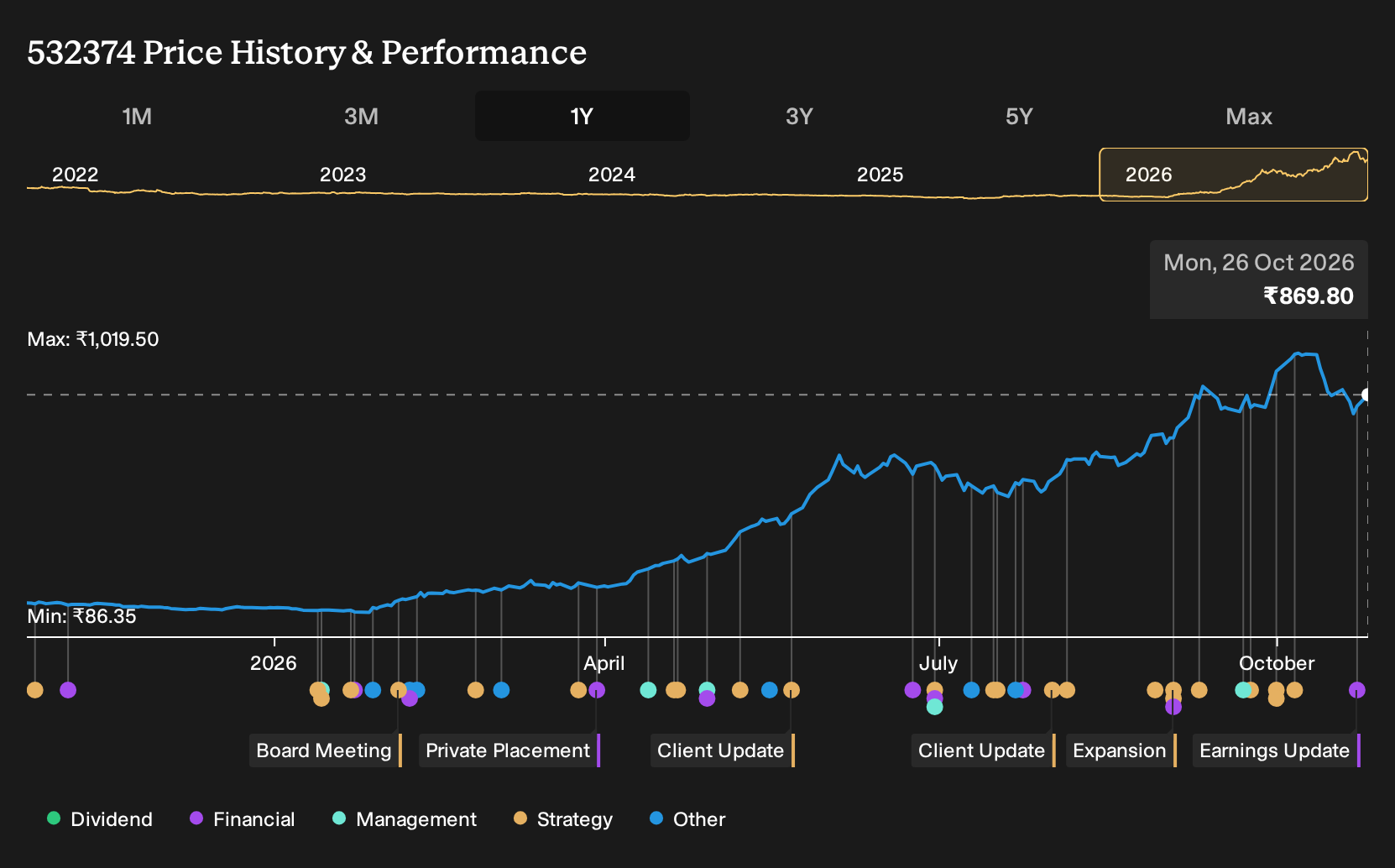The height and width of the screenshot is (868, 1395).
Task: Toggle the Other legend filter
Action: point(687,819)
